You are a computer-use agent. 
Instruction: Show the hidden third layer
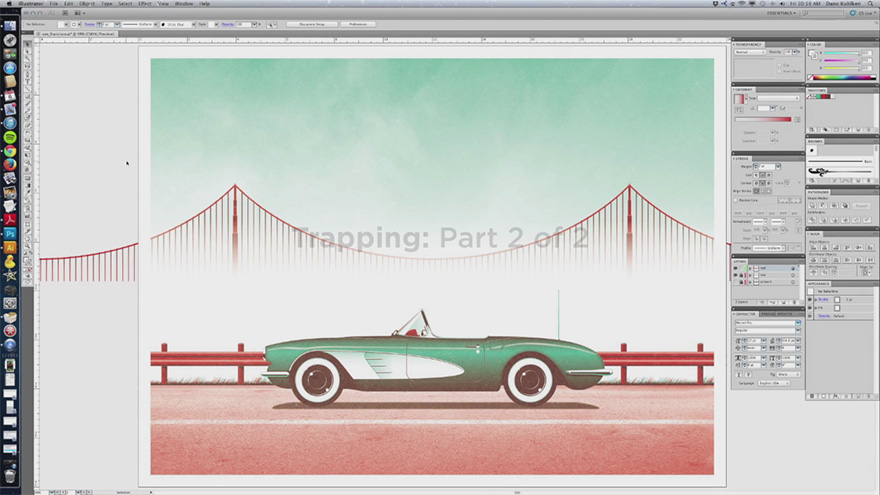point(736,282)
